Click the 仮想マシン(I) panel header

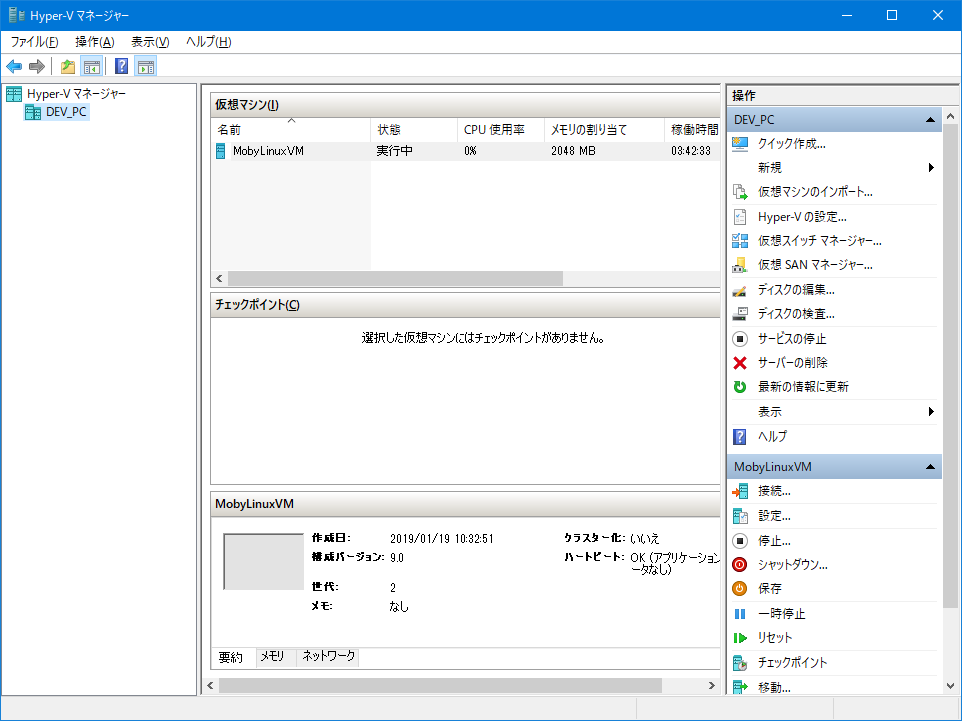point(465,105)
